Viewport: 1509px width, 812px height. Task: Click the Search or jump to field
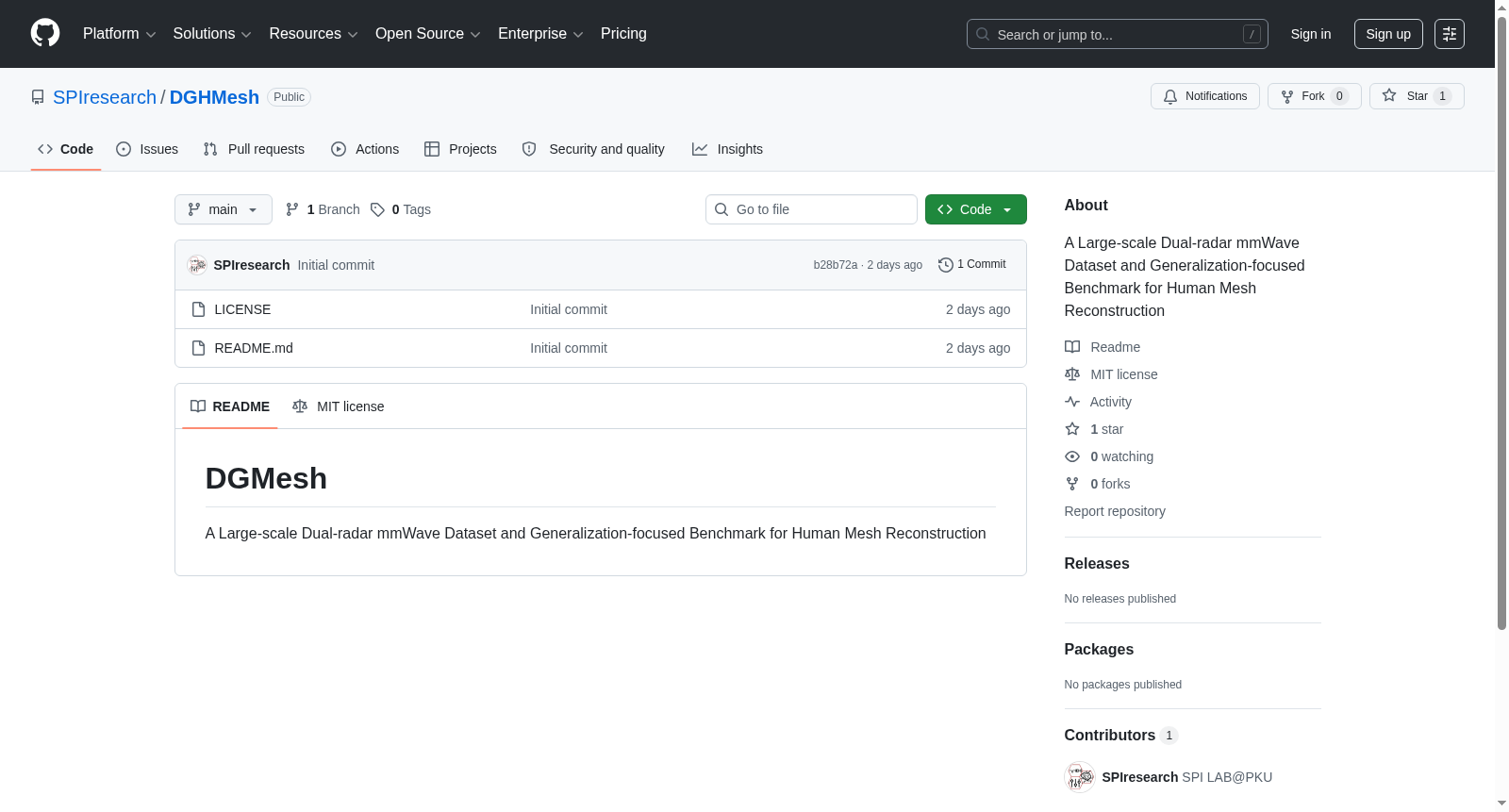1118,34
